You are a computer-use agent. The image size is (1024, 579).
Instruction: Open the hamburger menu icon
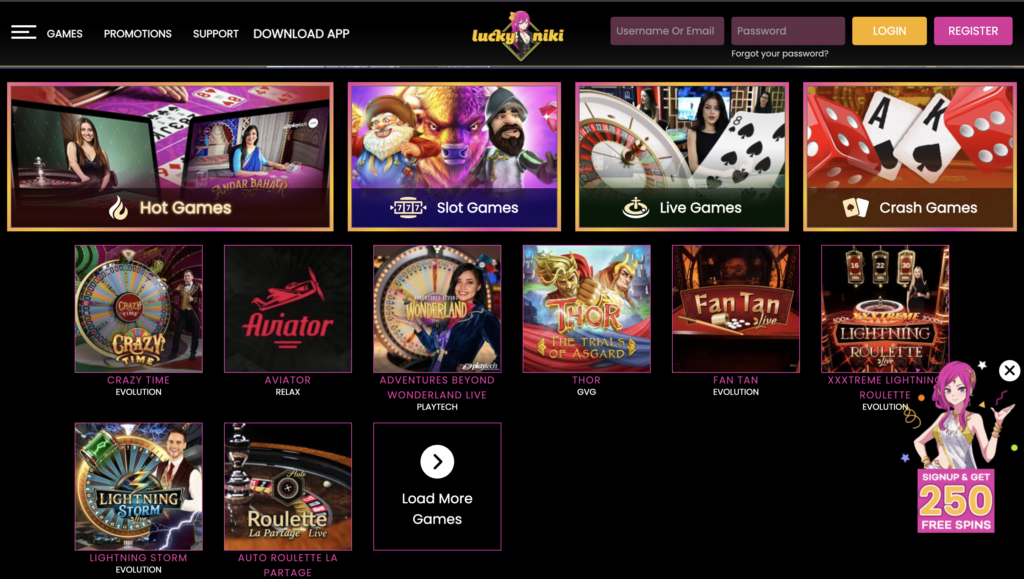24,32
